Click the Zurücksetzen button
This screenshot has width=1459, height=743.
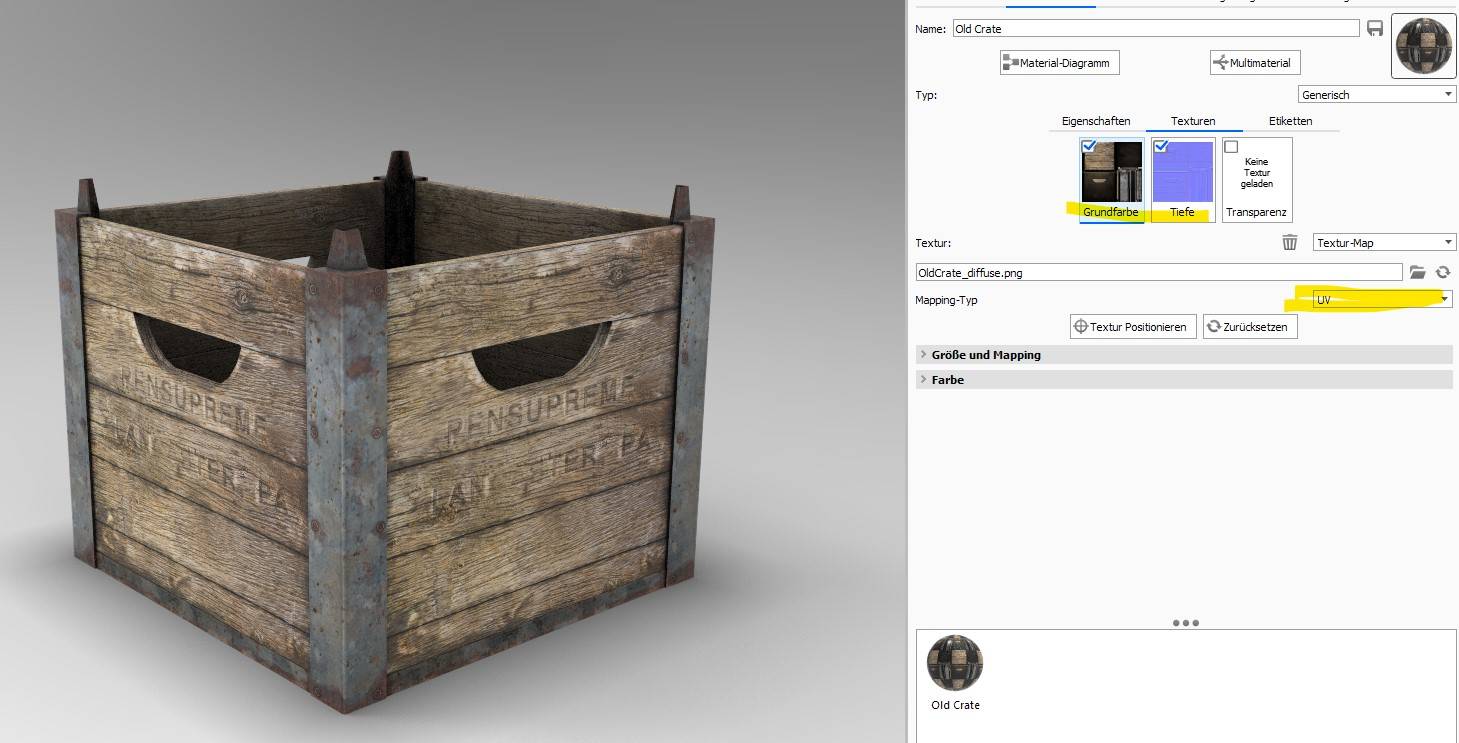(1250, 326)
